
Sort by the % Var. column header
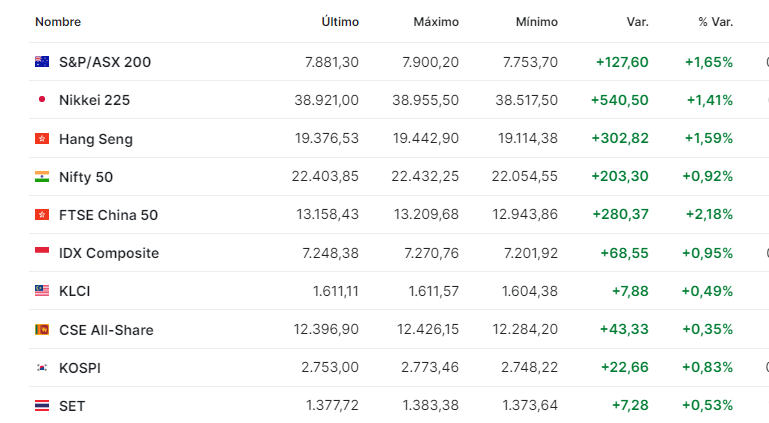[x=716, y=22]
